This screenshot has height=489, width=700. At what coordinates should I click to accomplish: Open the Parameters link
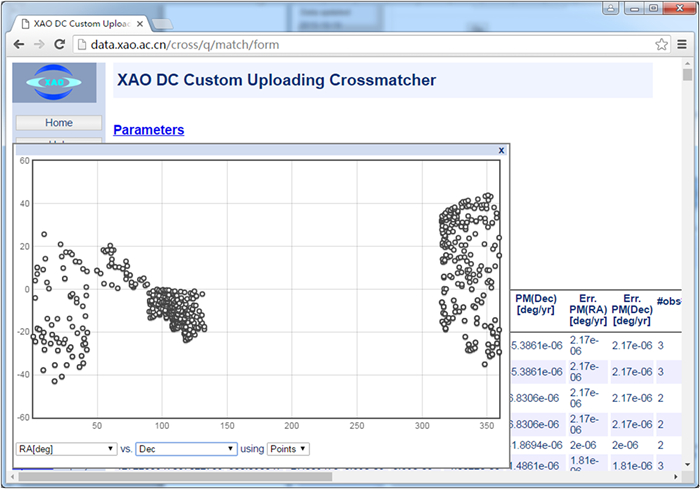click(x=148, y=130)
